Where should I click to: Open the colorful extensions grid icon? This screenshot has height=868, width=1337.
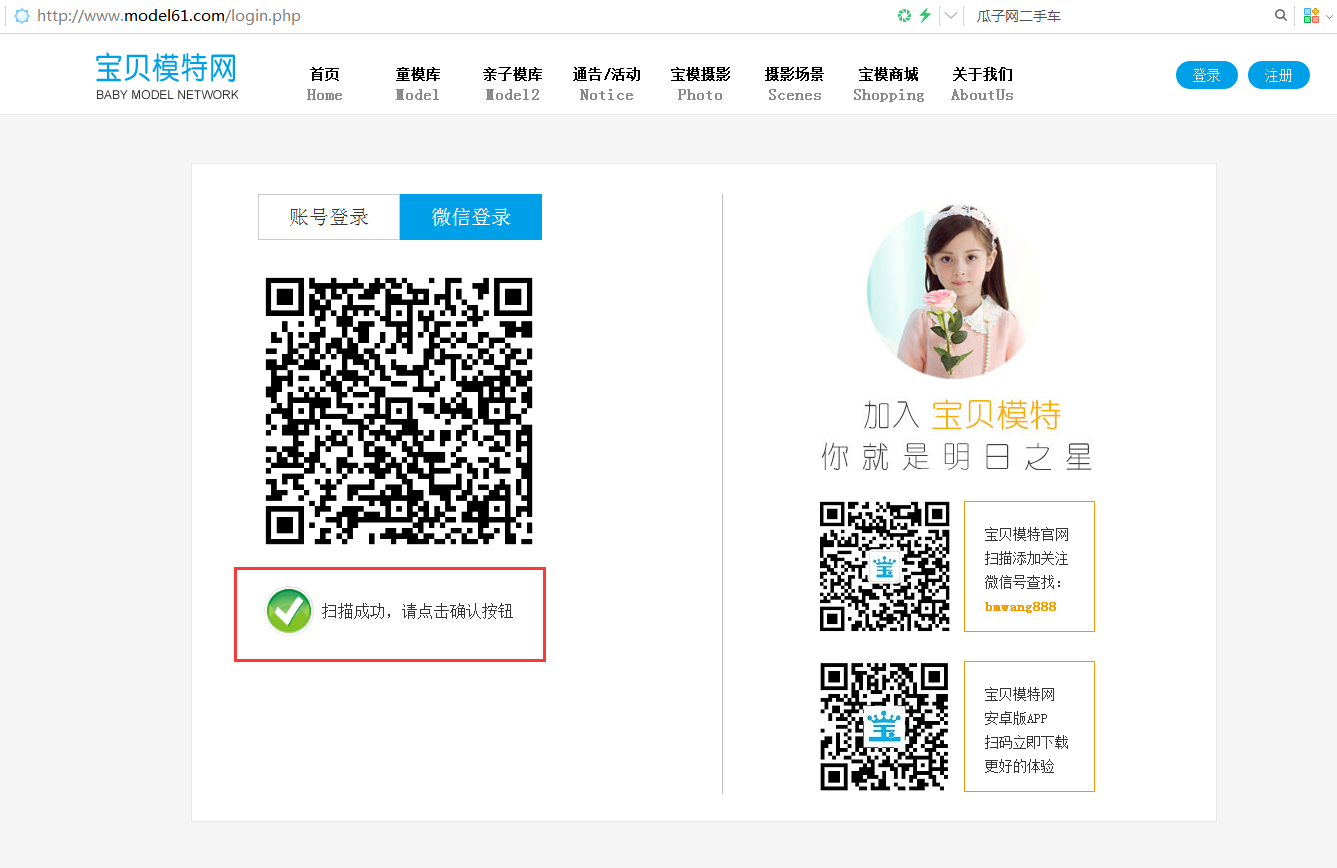point(1310,16)
